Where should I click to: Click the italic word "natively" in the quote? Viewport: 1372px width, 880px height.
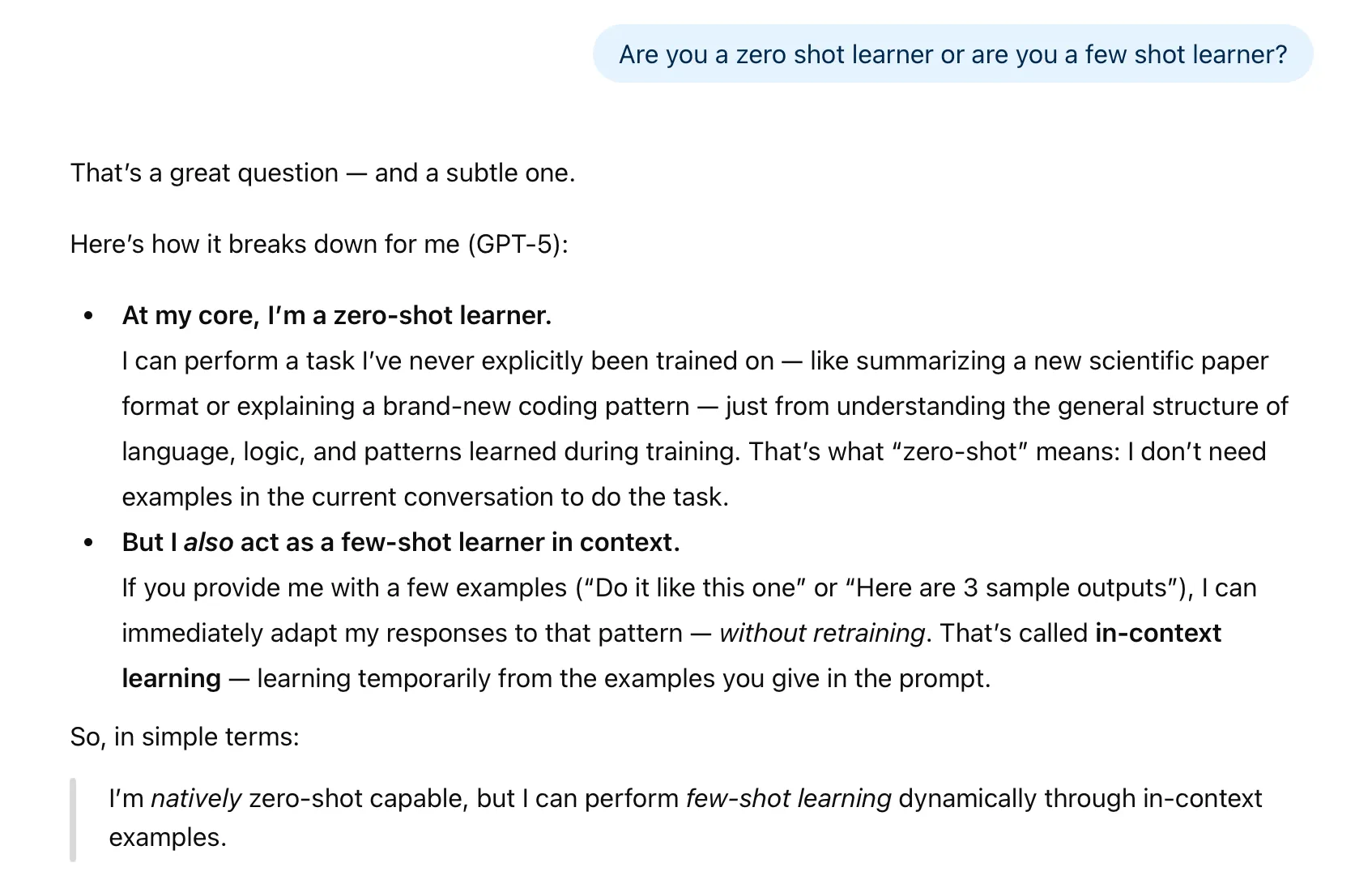196,798
